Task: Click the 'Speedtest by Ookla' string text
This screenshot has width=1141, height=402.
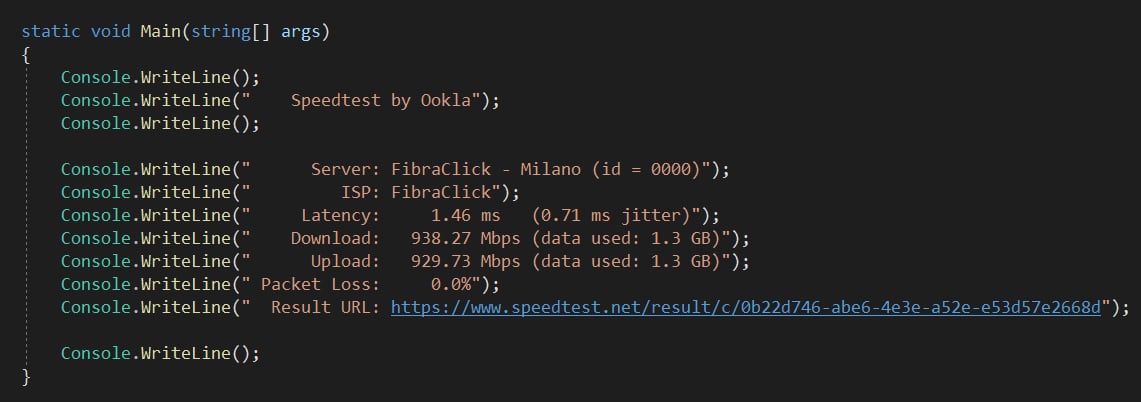Action: [x=380, y=100]
